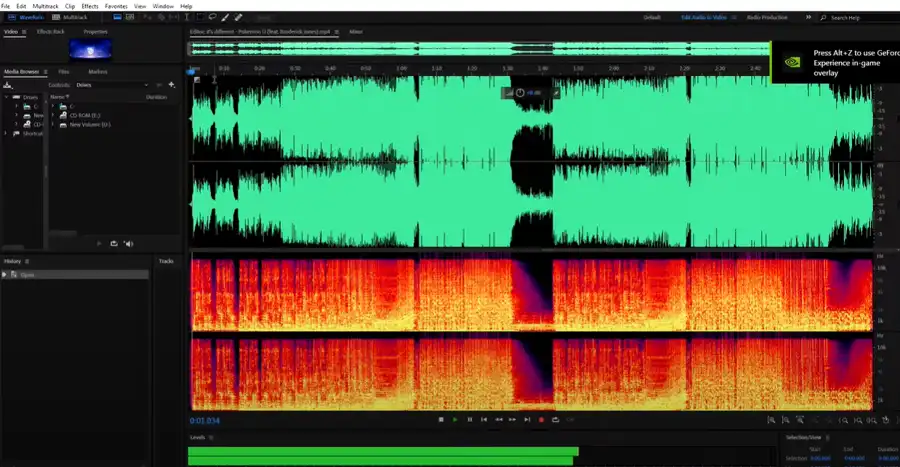Open the Contents Drives dropdown
This screenshot has width=900, height=467.
(111, 85)
